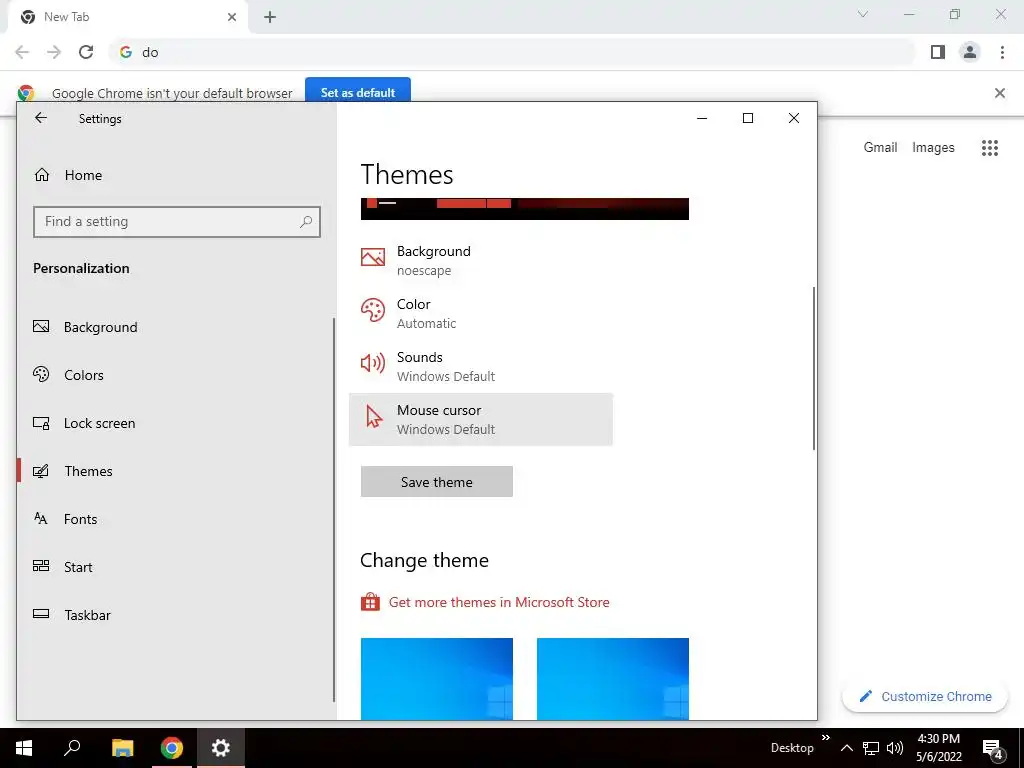Open theme Color Automatic option
The height and width of the screenshot is (768, 1024).
pos(481,313)
